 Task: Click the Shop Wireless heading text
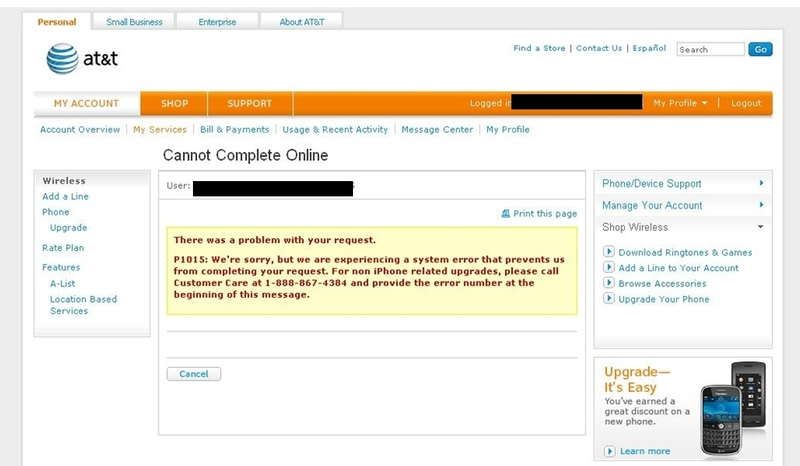coord(635,227)
